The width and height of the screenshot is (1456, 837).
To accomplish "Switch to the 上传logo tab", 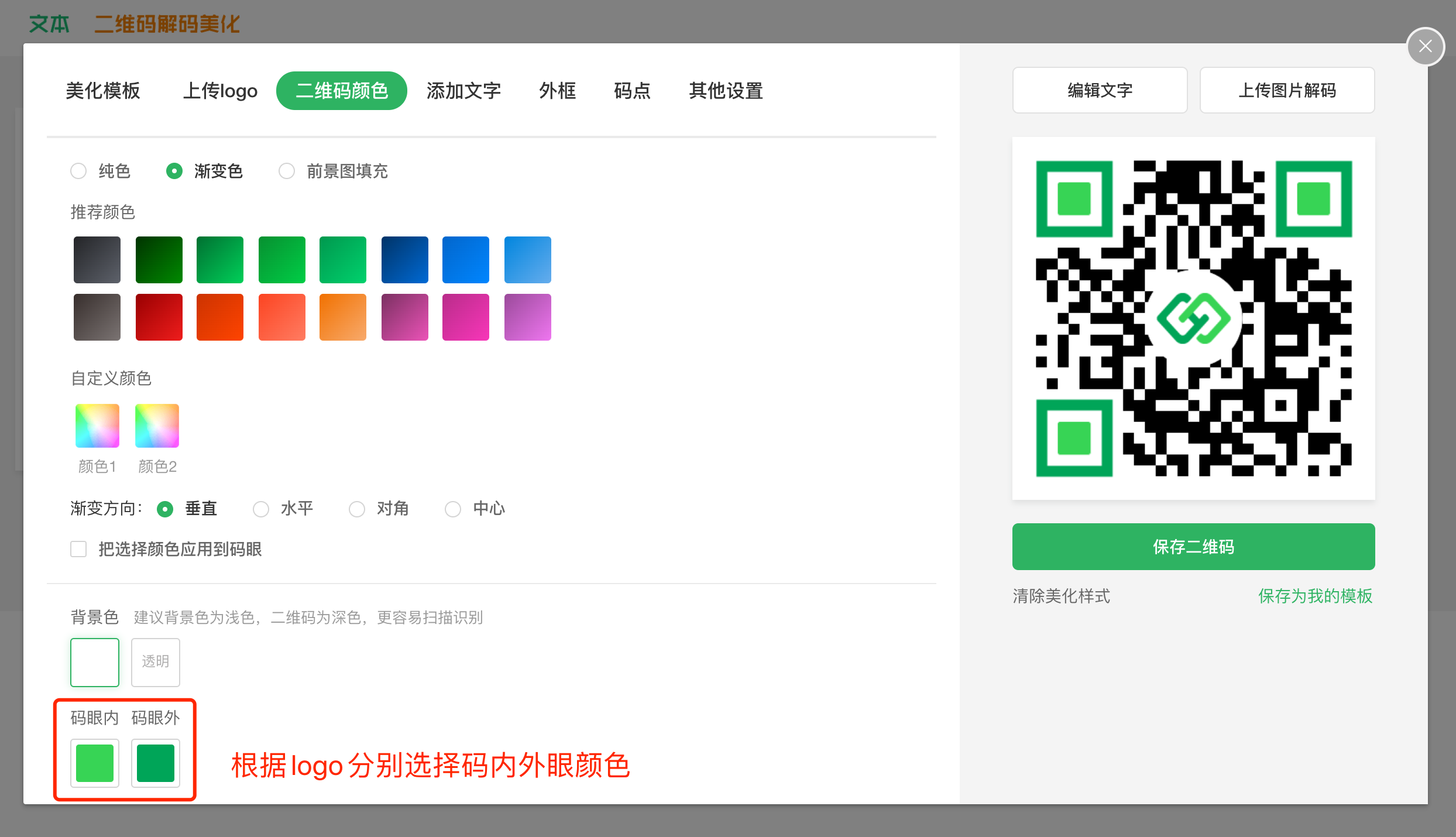I will tap(220, 91).
